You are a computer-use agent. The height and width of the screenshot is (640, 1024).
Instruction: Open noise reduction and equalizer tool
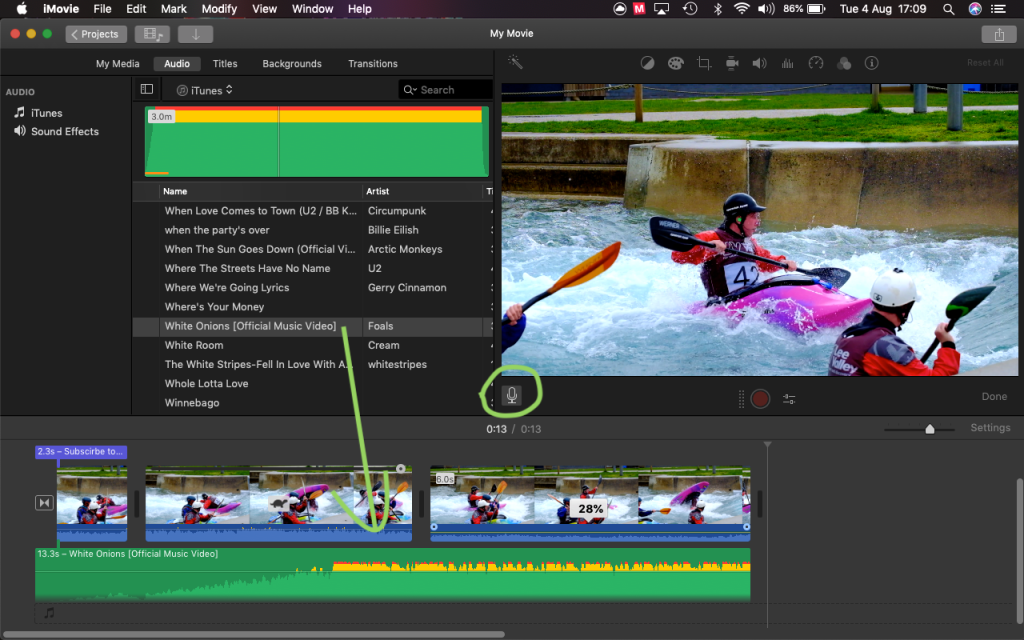(x=787, y=63)
